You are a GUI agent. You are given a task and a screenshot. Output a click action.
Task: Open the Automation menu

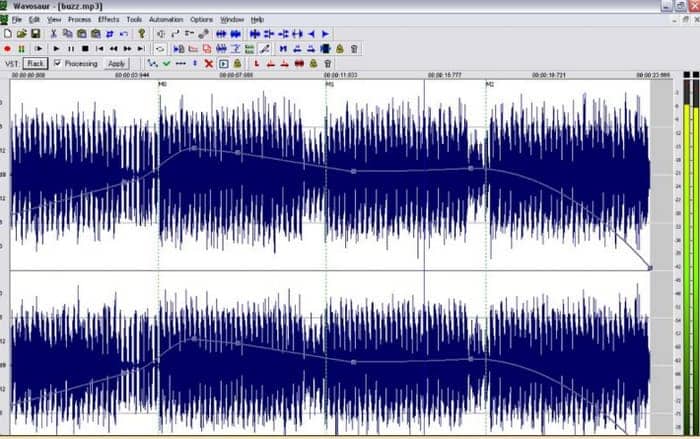coord(166,19)
